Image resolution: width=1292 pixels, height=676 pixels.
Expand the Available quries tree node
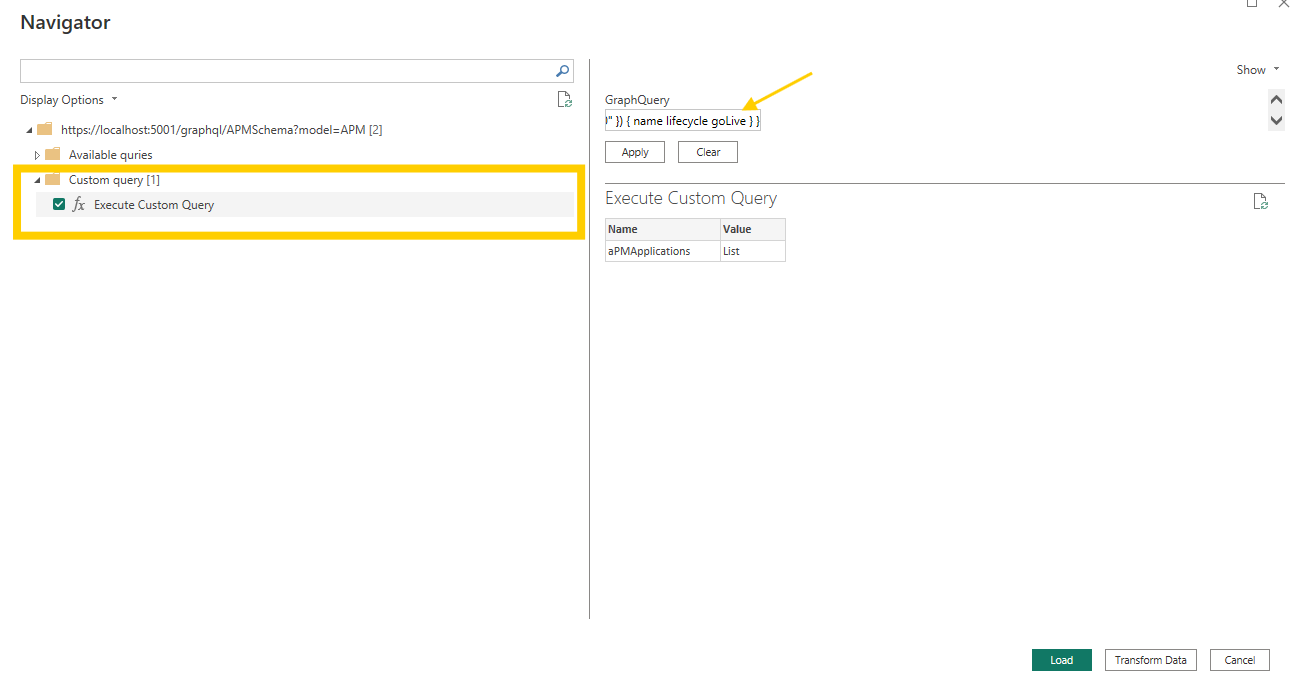pyautogui.click(x=37, y=154)
